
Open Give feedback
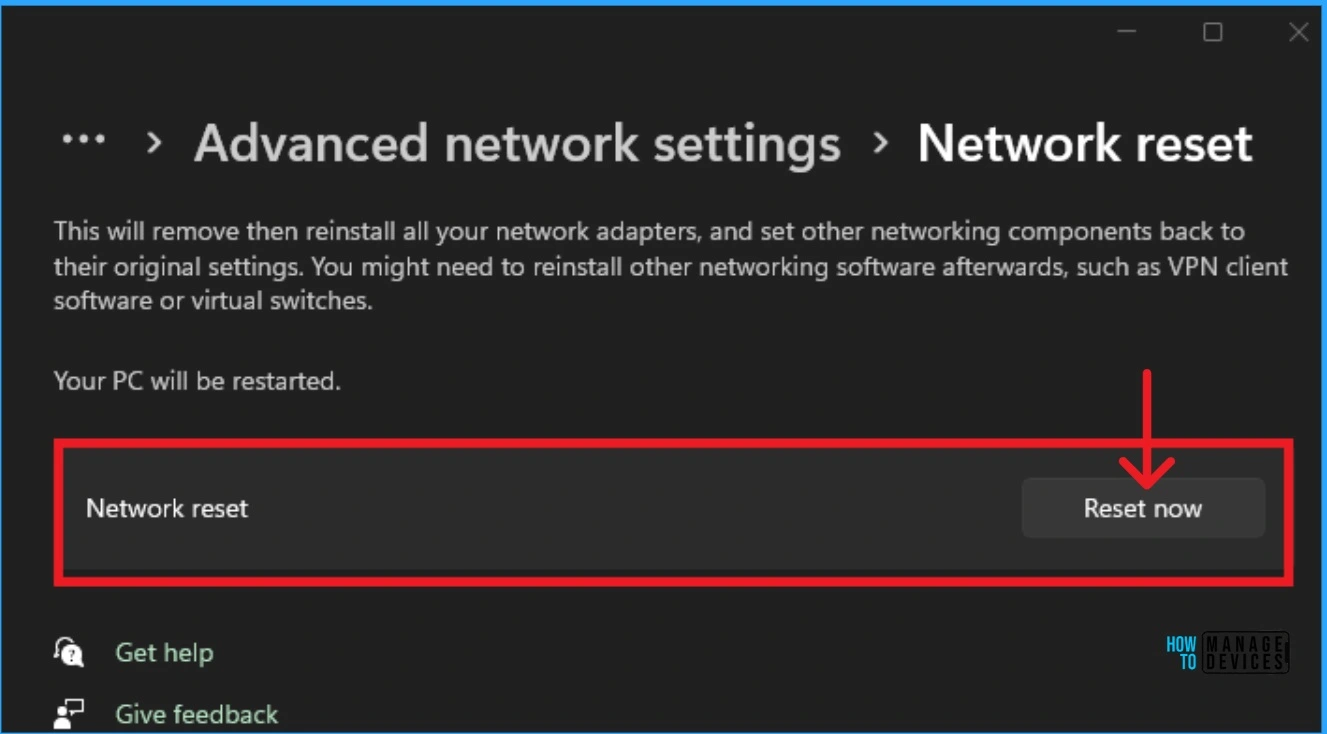[196, 713]
